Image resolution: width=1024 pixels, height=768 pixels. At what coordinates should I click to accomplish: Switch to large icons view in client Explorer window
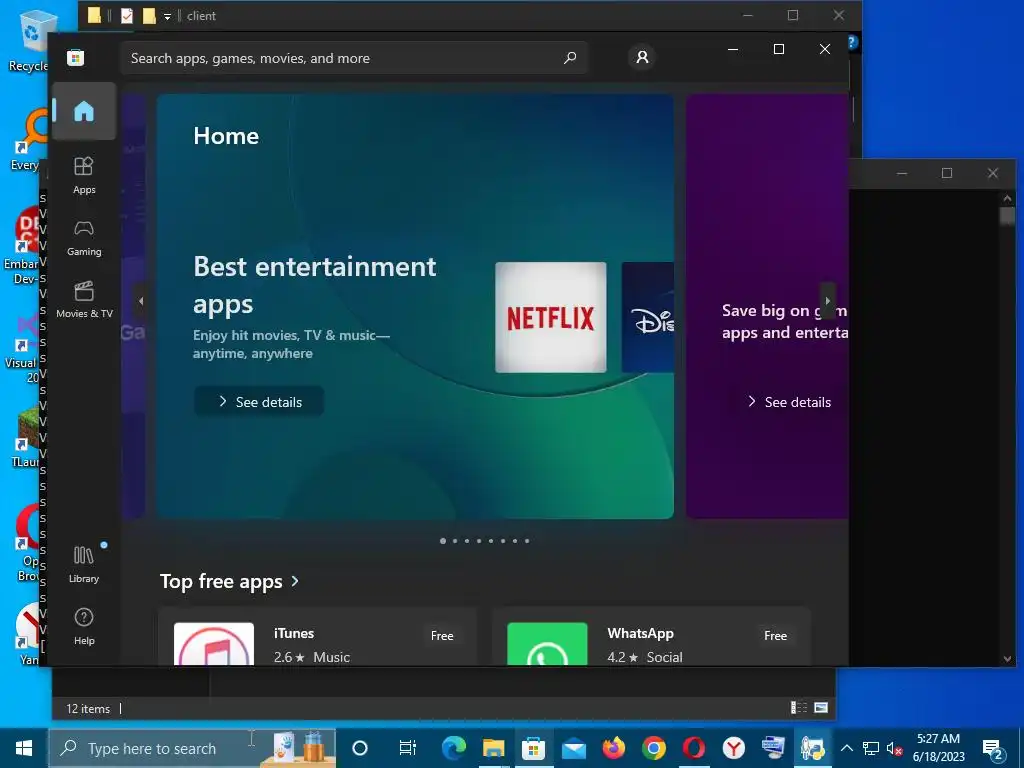[x=821, y=707]
